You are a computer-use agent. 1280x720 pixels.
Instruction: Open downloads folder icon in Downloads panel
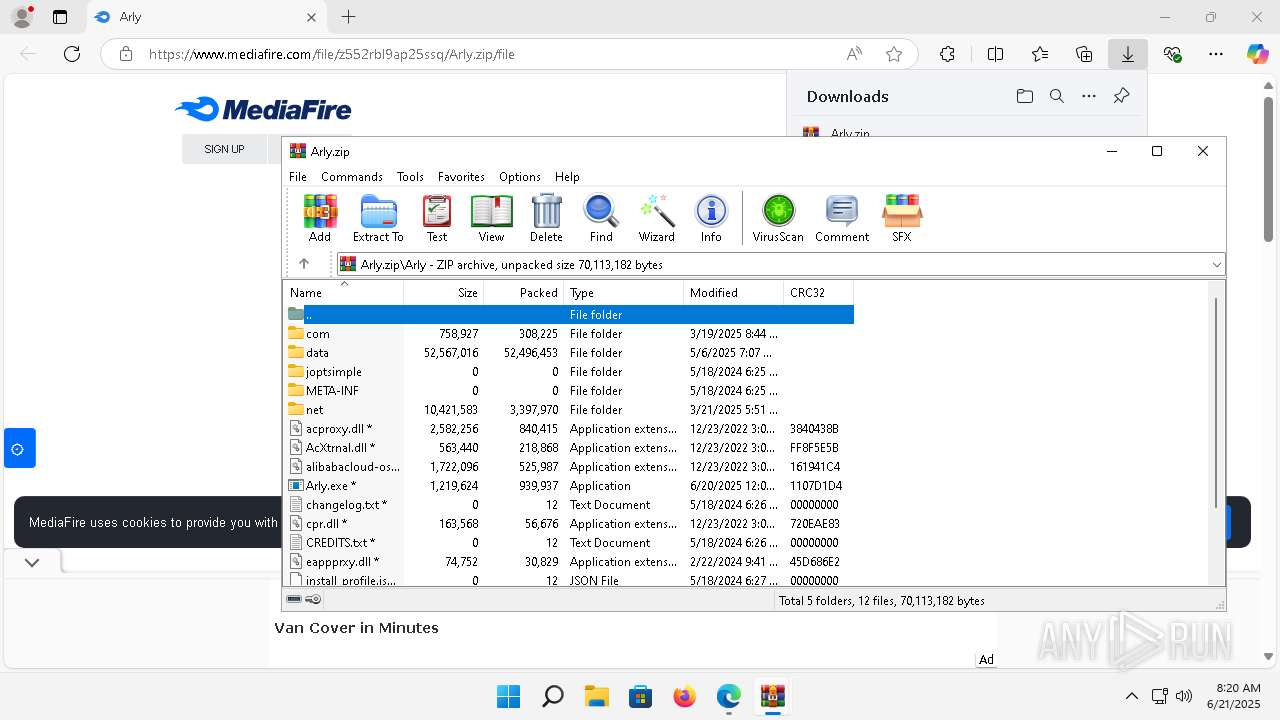point(1024,96)
